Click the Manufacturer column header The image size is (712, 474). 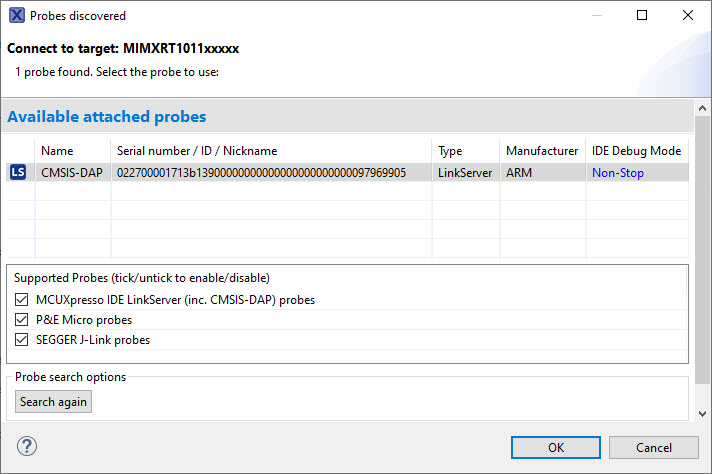[x=542, y=151]
